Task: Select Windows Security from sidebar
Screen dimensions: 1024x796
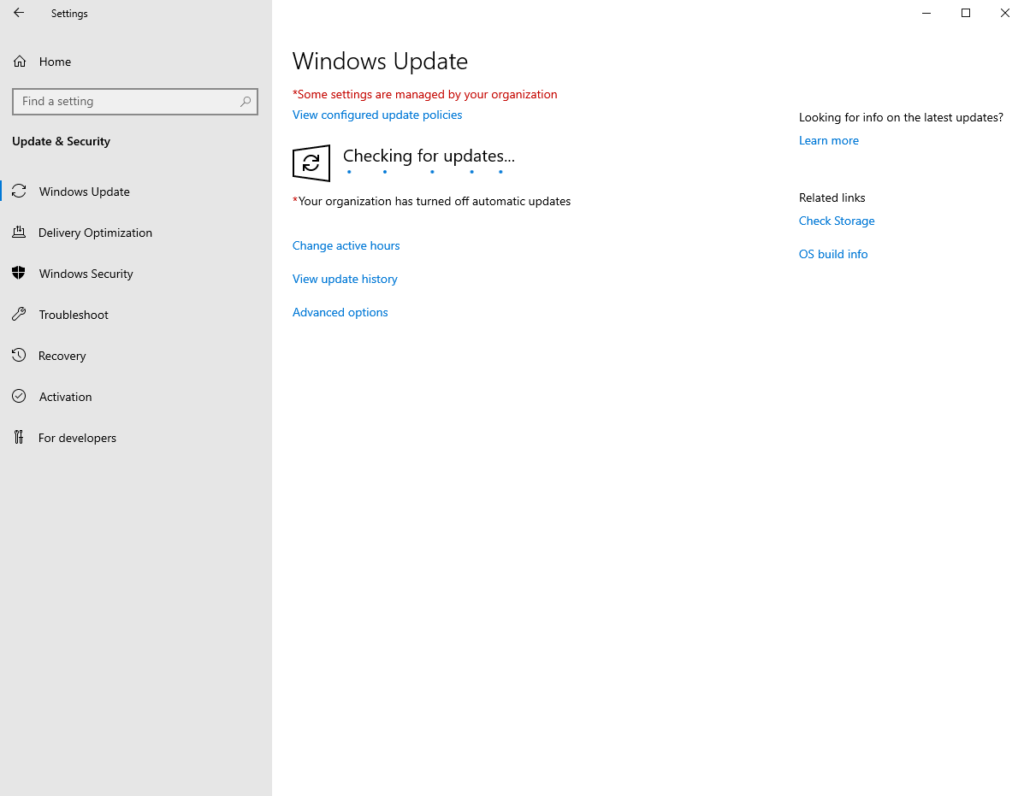Action: pyautogui.click(x=86, y=274)
